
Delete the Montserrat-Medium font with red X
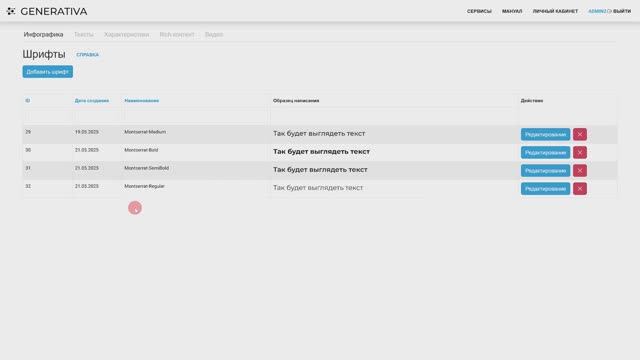click(x=580, y=134)
